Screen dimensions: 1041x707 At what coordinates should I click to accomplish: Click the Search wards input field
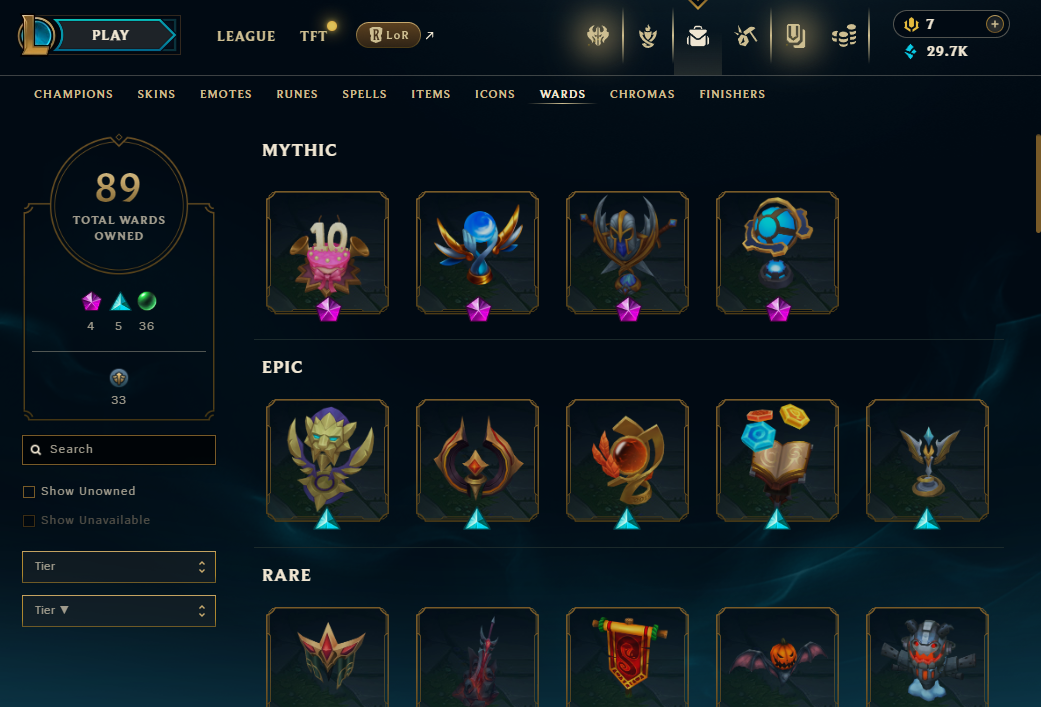[x=119, y=450]
